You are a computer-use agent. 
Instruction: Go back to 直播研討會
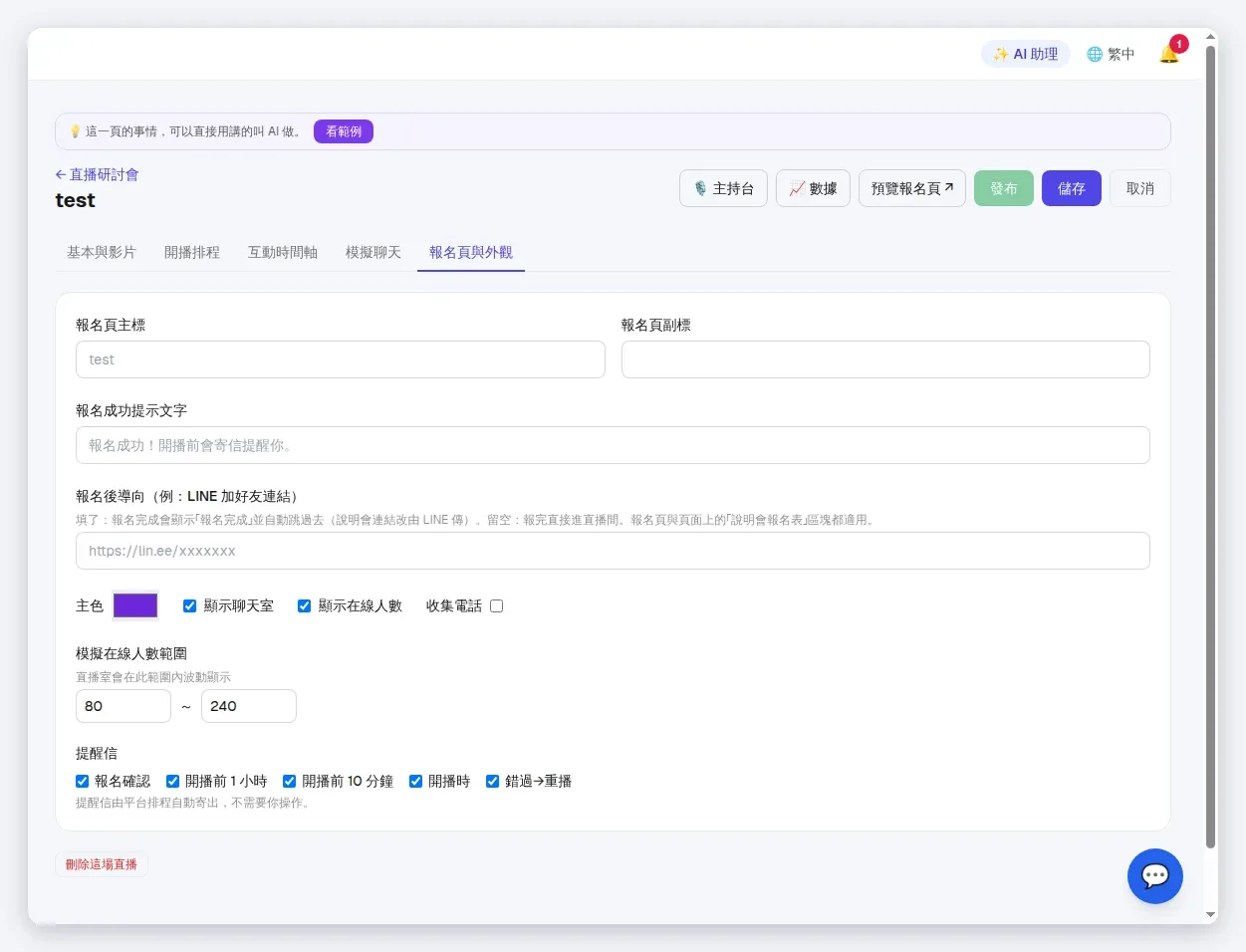tap(97, 174)
